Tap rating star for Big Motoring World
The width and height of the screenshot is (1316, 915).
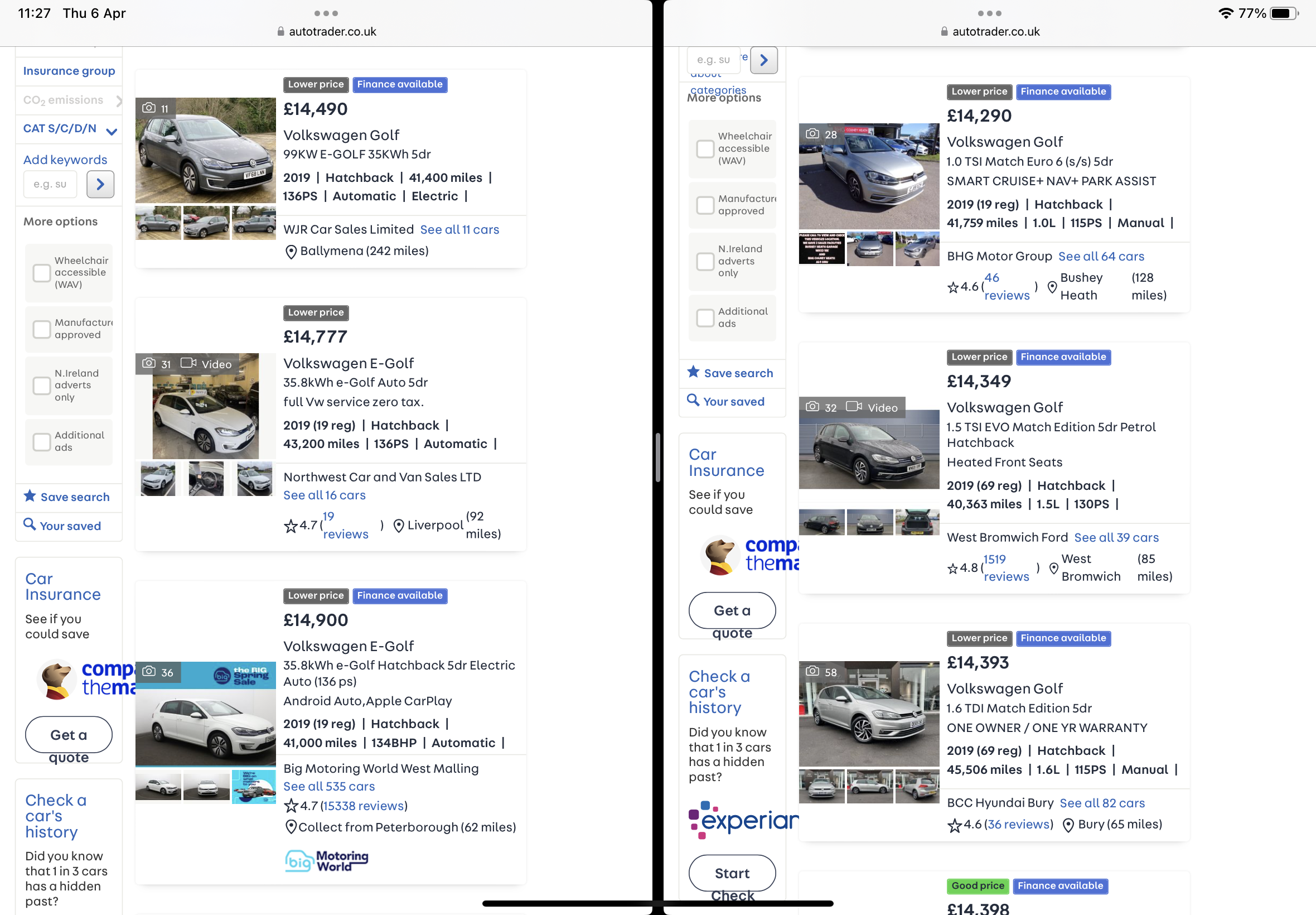291,806
